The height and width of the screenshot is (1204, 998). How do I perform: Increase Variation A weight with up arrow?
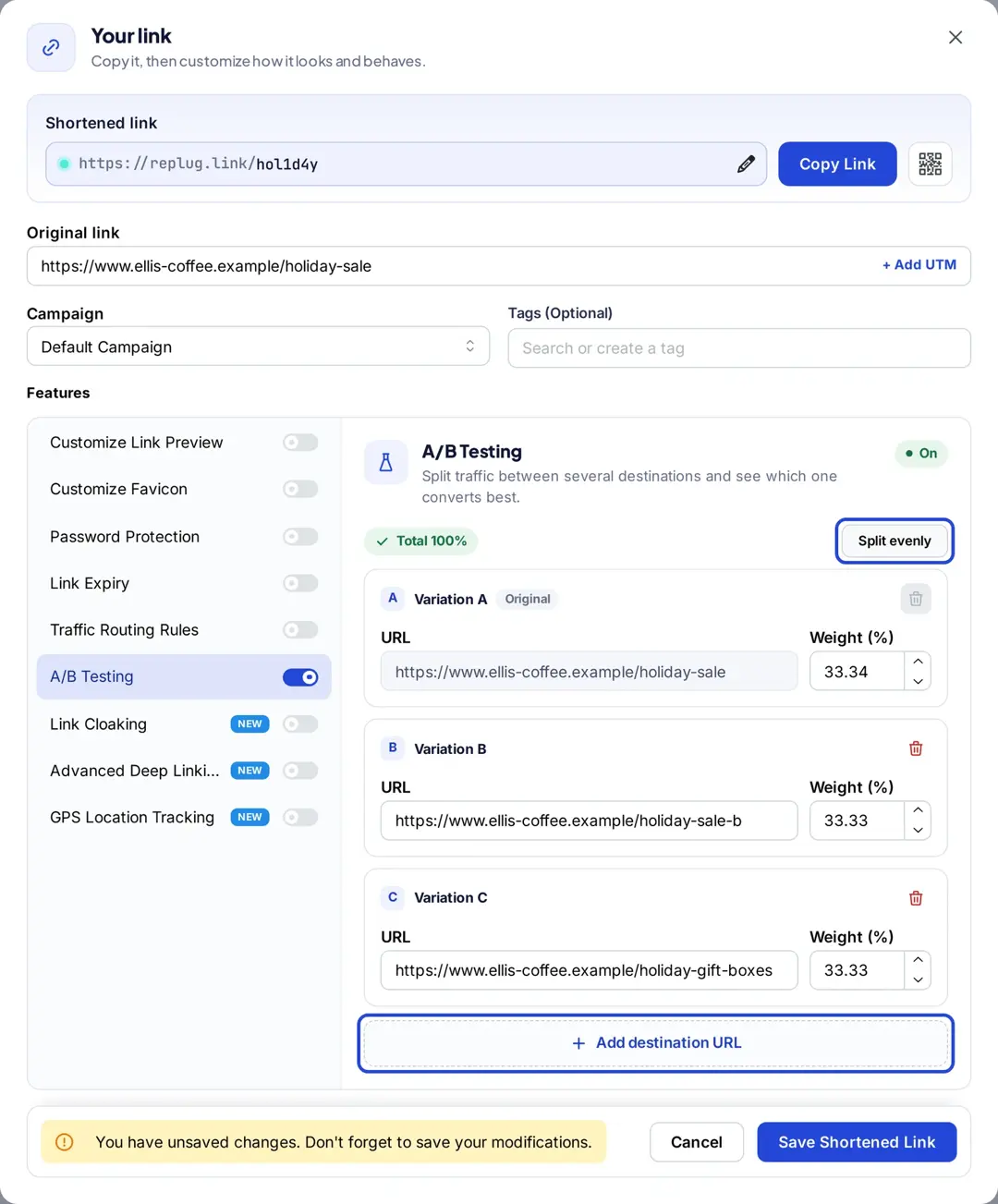click(x=918, y=662)
